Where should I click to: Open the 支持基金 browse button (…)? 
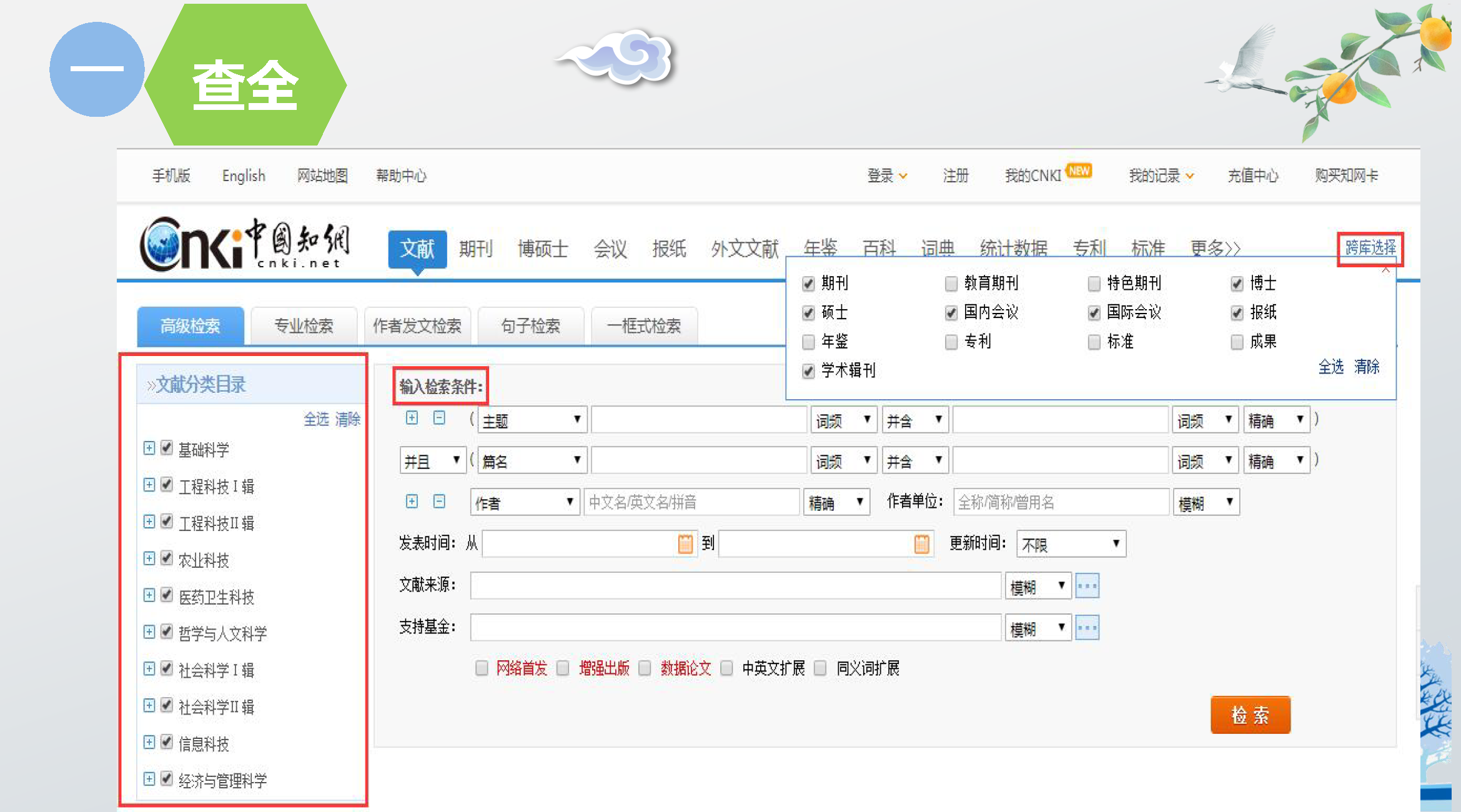click(x=1087, y=628)
